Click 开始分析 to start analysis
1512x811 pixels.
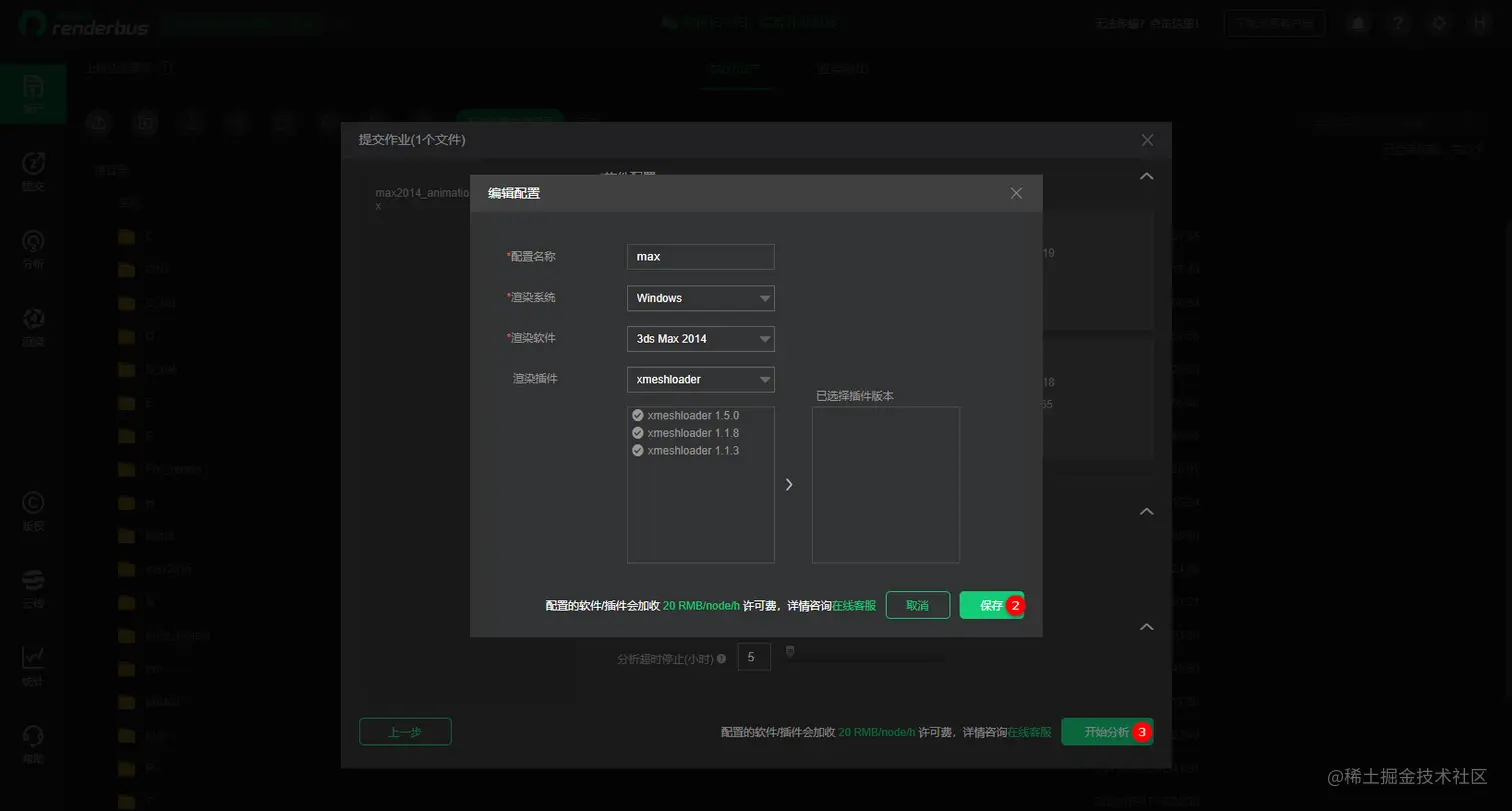(1107, 732)
